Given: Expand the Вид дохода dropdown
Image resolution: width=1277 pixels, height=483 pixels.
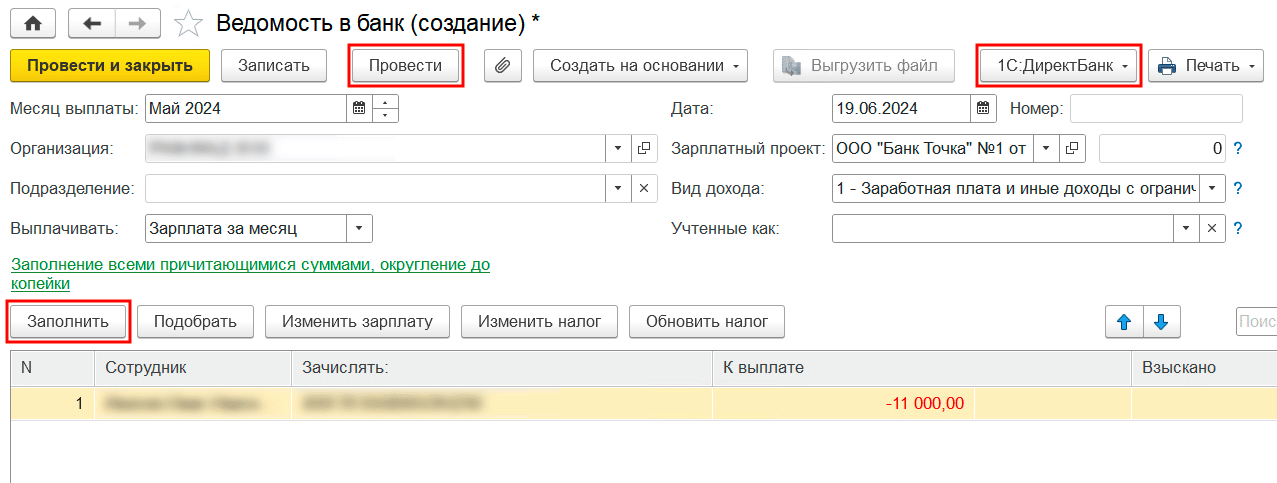Looking at the screenshot, I should 1214,188.
